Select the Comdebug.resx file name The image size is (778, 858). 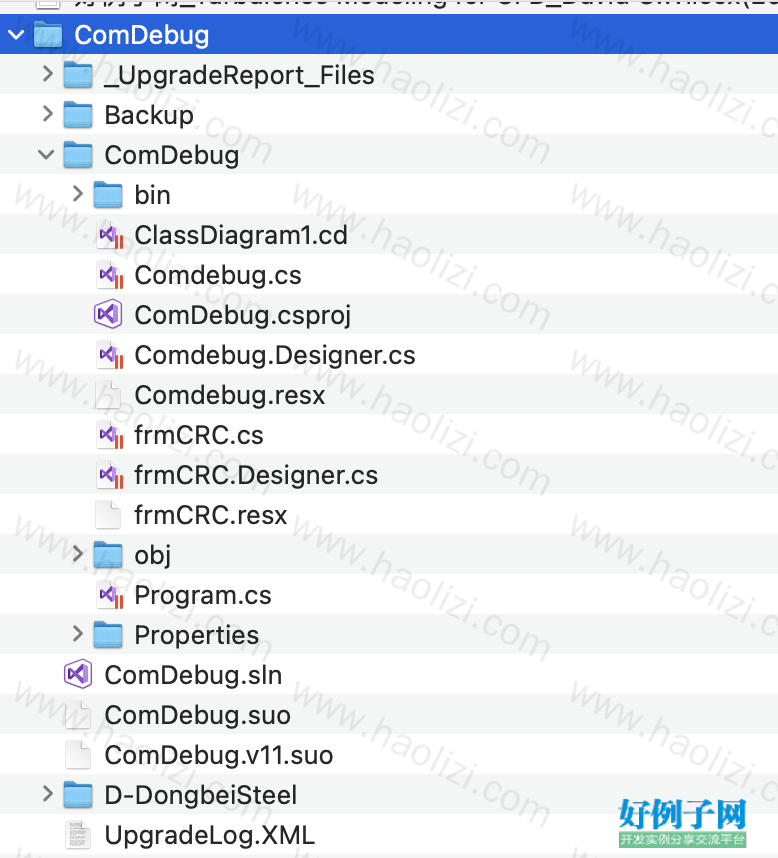coord(230,395)
